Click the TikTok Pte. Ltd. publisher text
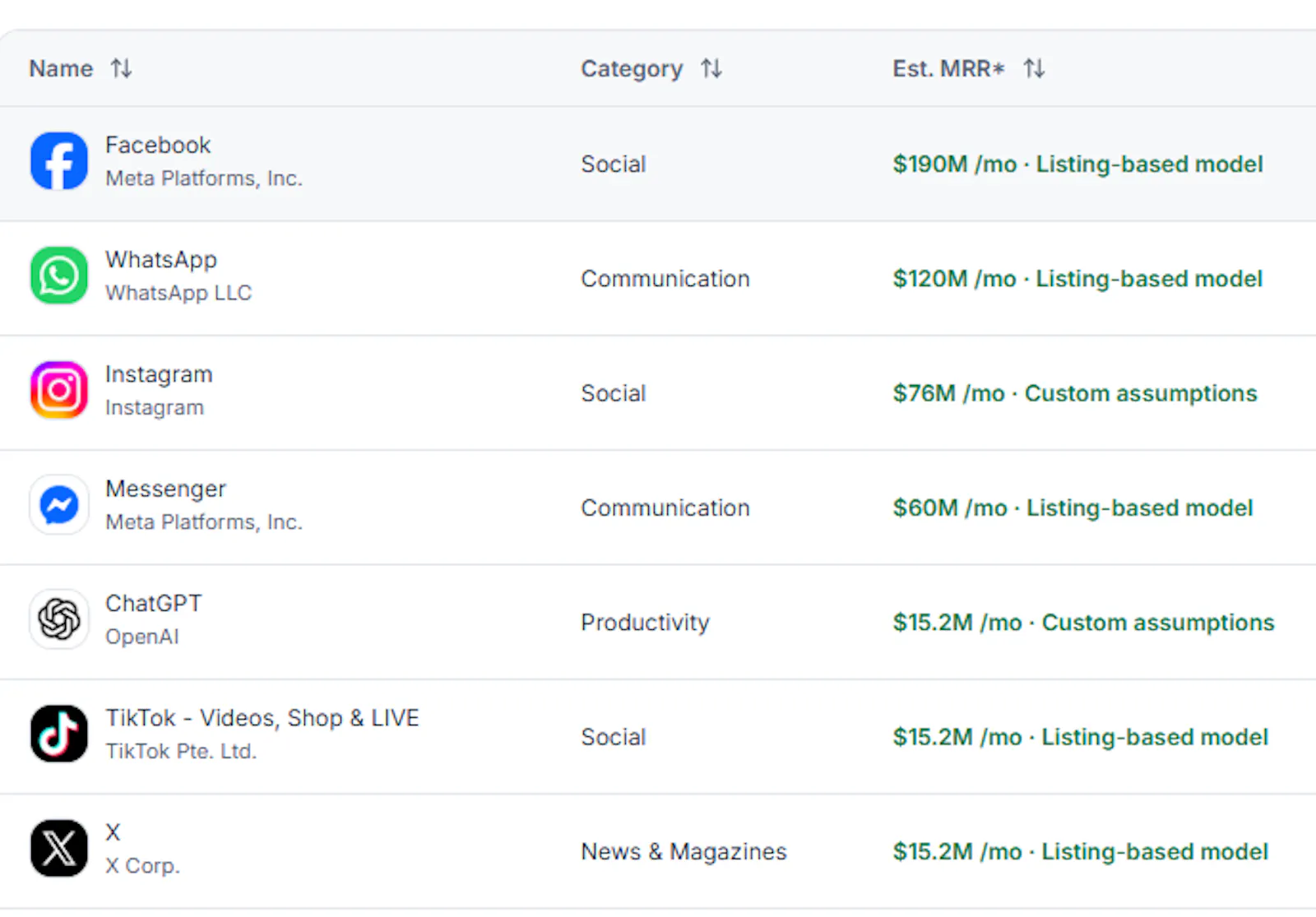This screenshot has width=1316, height=917. (x=181, y=751)
